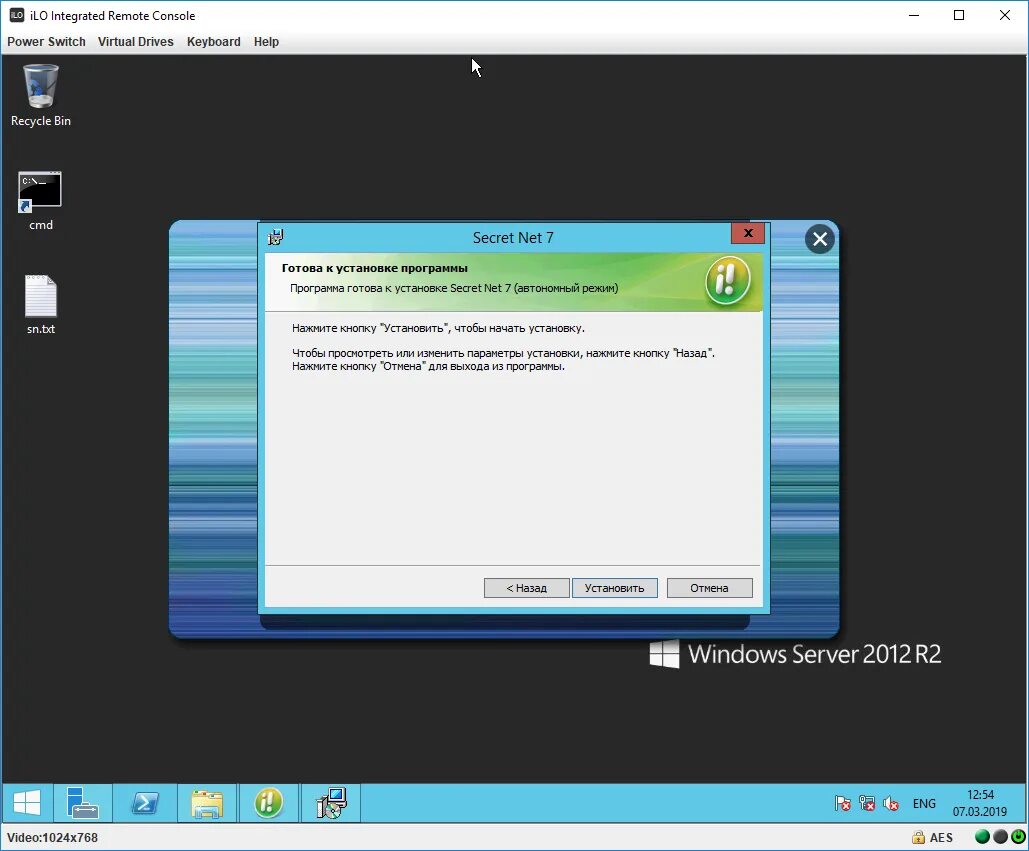Viewport: 1029px width, 851px height.
Task: Click the Video:1024x768 status text
Action: point(52,837)
